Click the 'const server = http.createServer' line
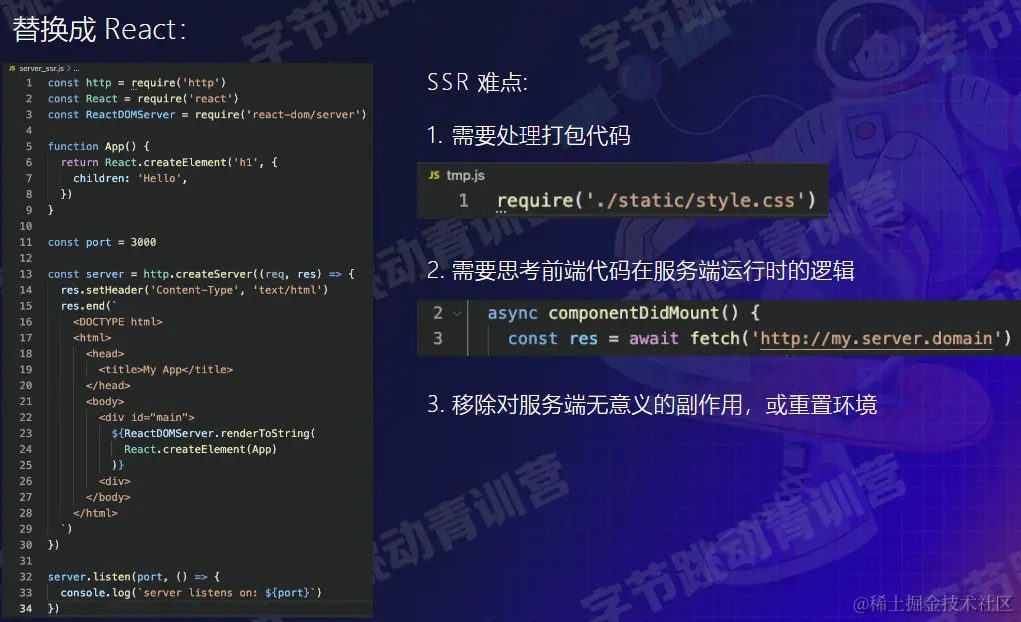 click(201, 274)
